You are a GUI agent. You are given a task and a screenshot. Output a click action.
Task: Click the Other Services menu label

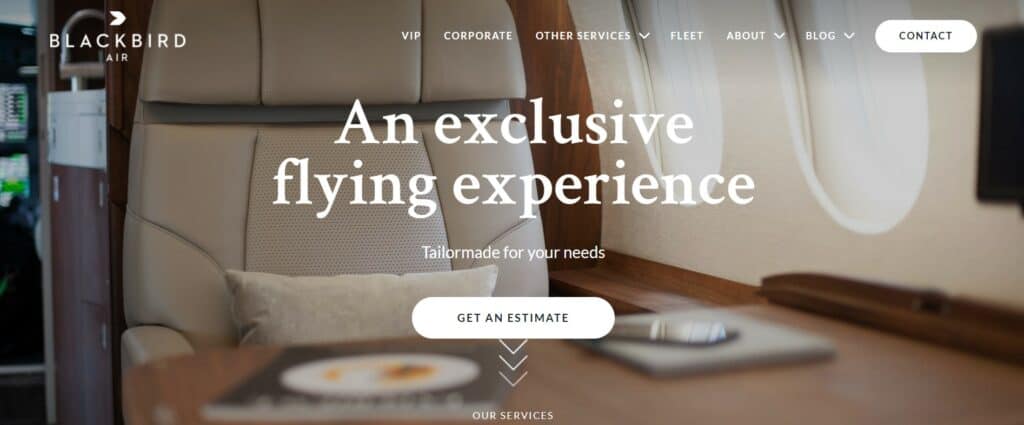click(x=583, y=36)
